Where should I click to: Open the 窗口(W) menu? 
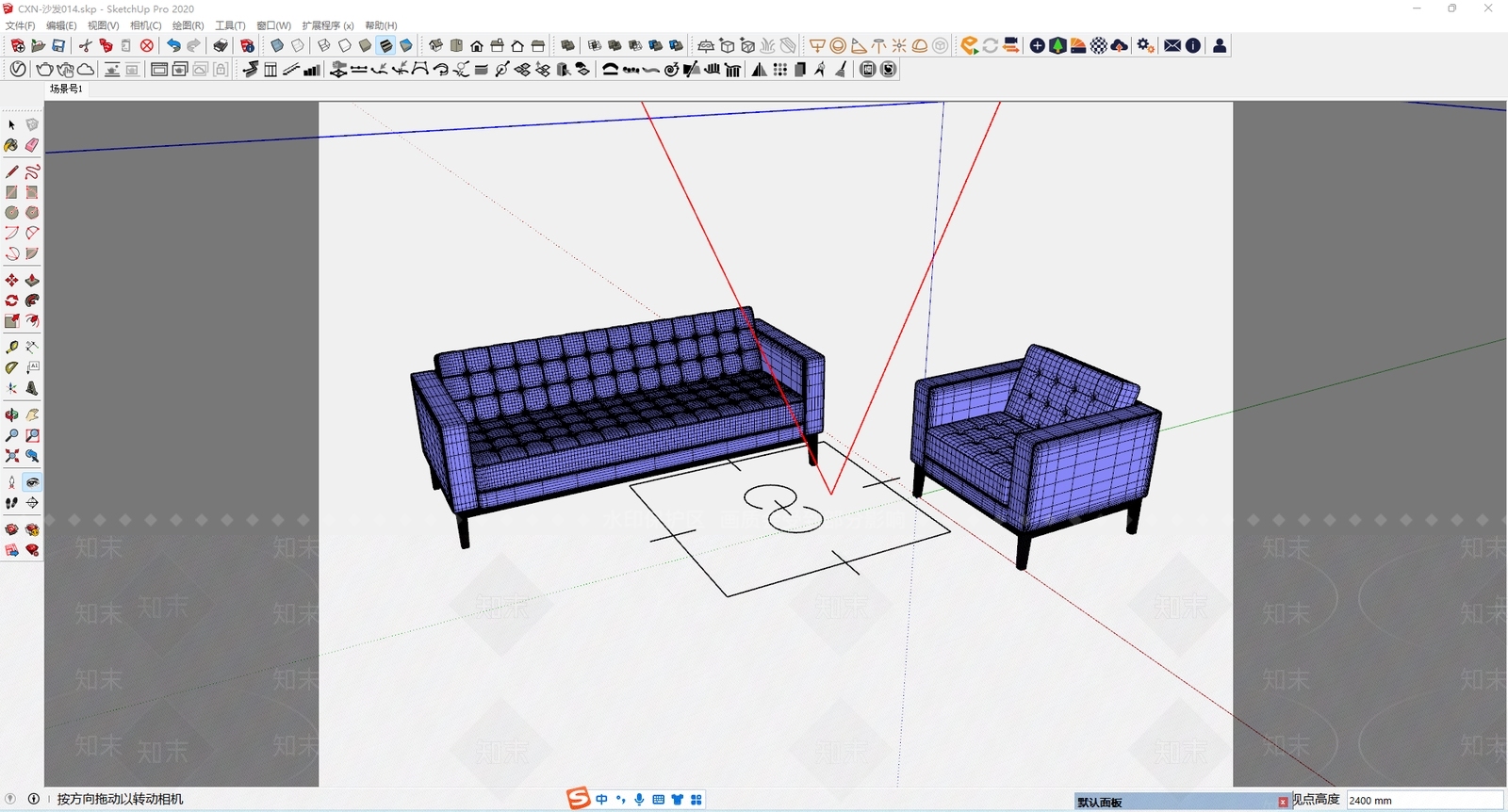coord(274,25)
